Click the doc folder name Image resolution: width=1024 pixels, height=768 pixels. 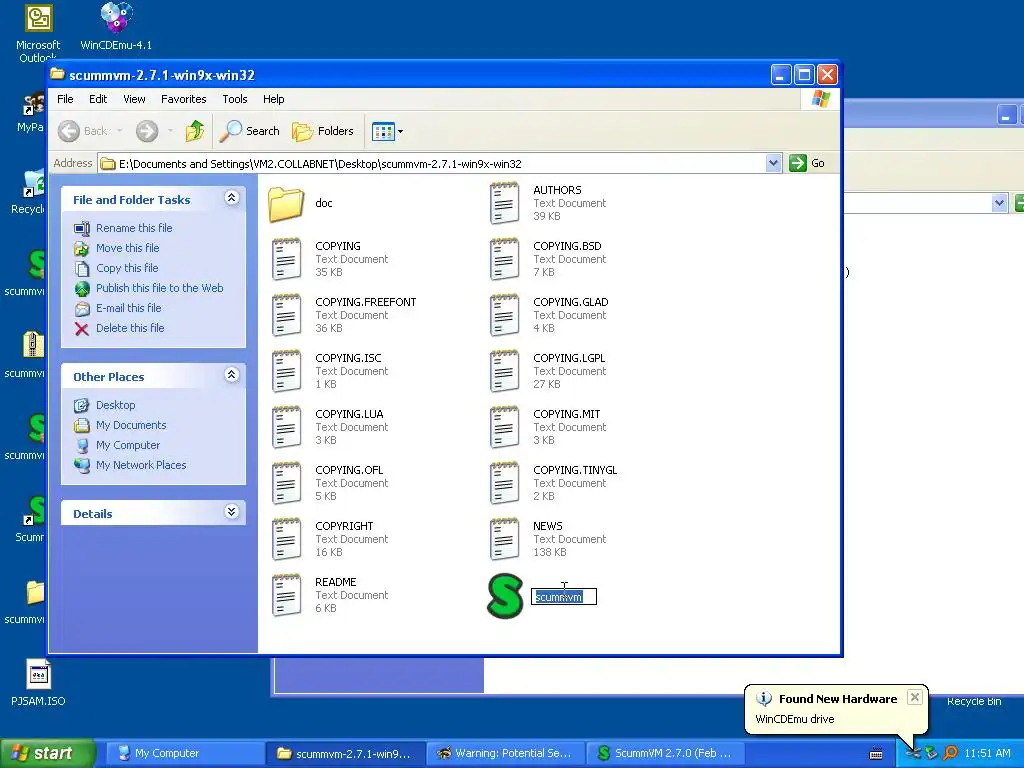pyautogui.click(x=324, y=203)
